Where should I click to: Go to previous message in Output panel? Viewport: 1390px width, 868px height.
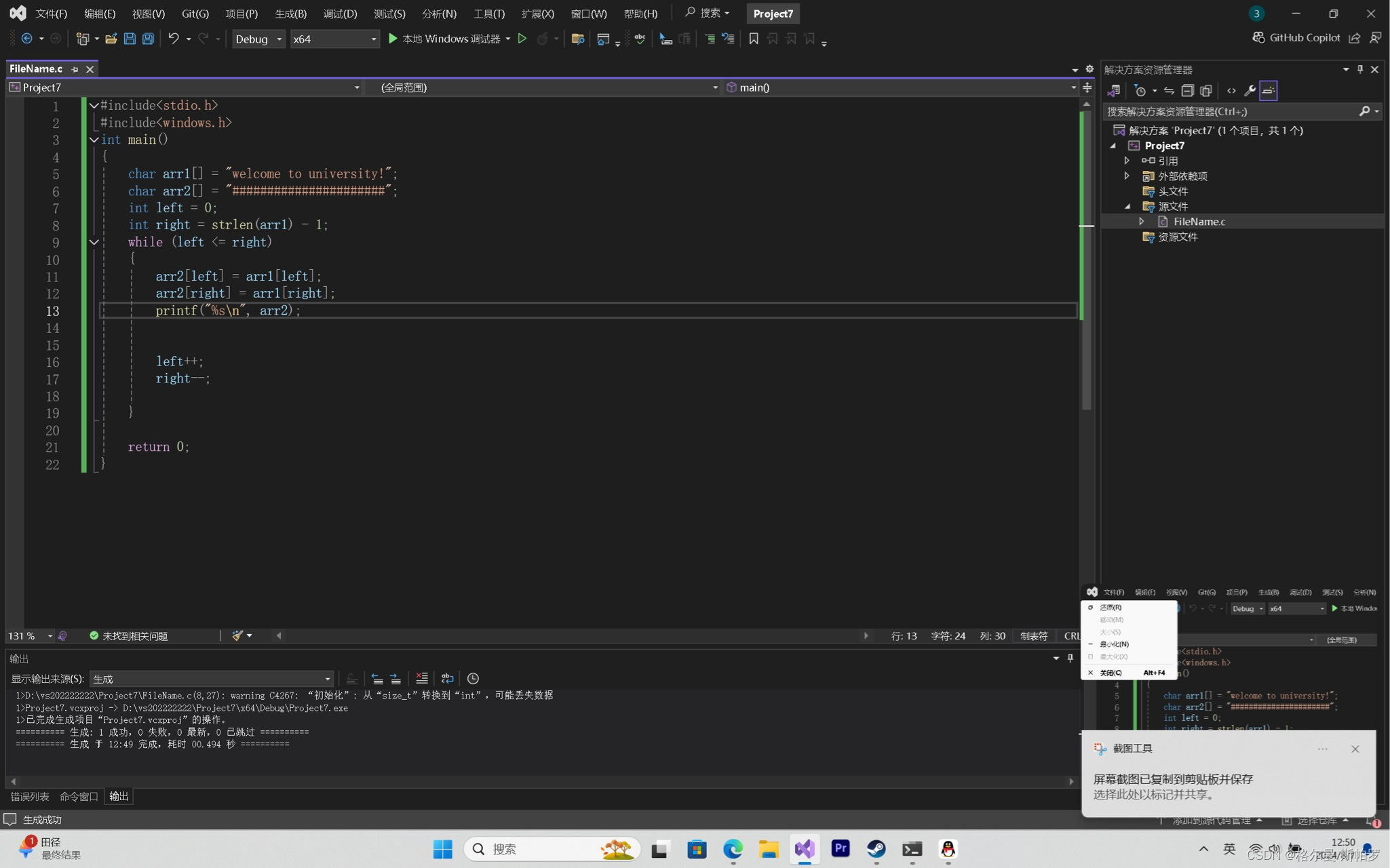coord(377,678)
